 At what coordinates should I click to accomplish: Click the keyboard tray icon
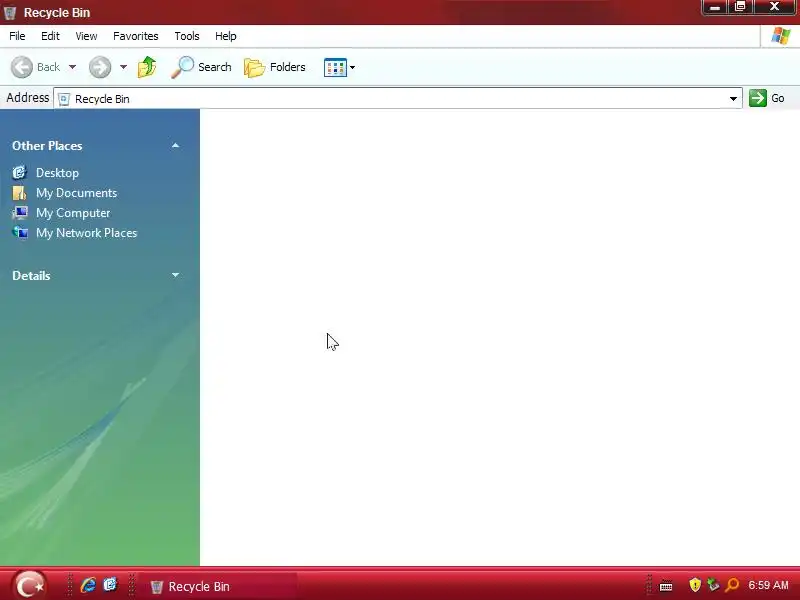(x=666, y=586)
